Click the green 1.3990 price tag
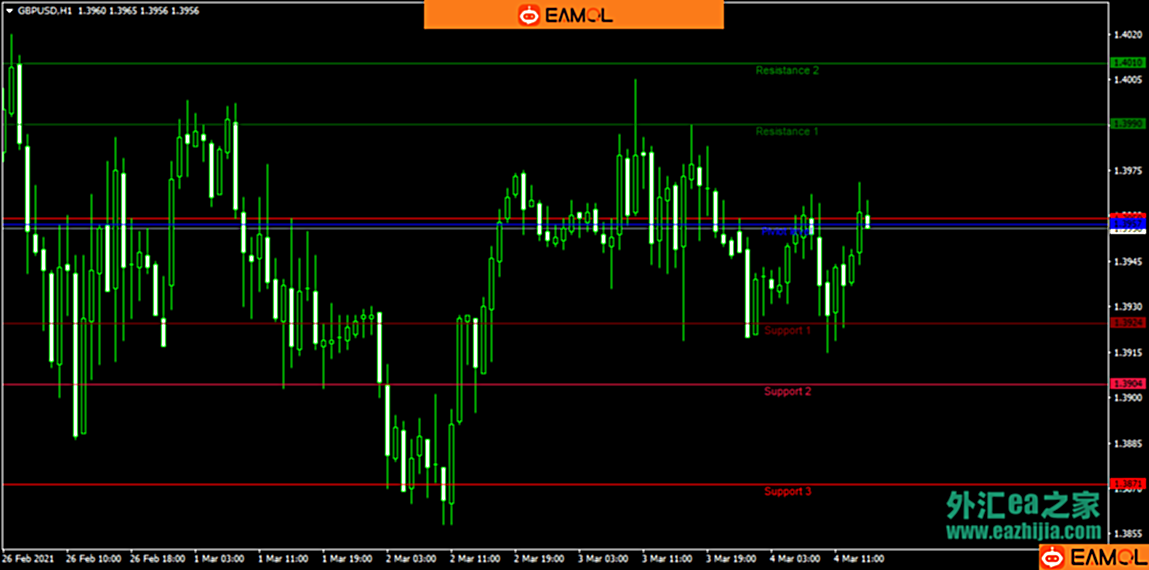Viewport: 1149px width, 570px height. 1128,124
